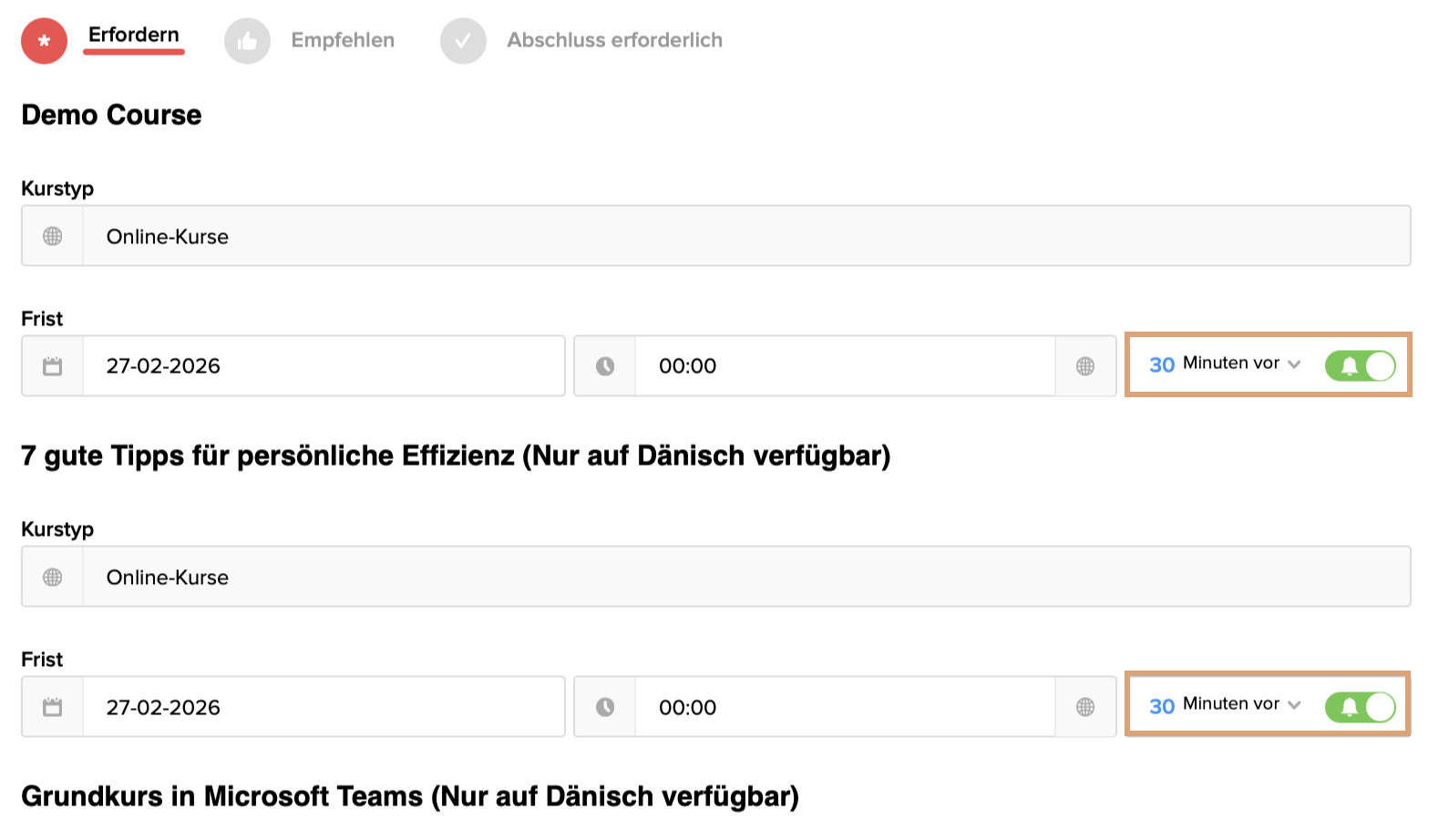Click the red star Erfordern icon
1449x840 pixels.
tap(44, 41)
